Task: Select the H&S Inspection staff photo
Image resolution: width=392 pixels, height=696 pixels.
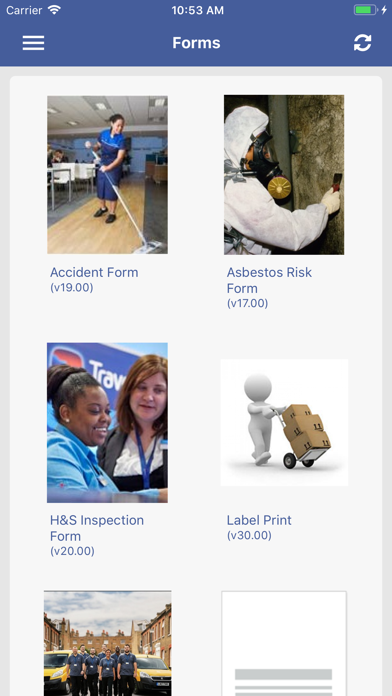Action: click(x=107, y=423)
